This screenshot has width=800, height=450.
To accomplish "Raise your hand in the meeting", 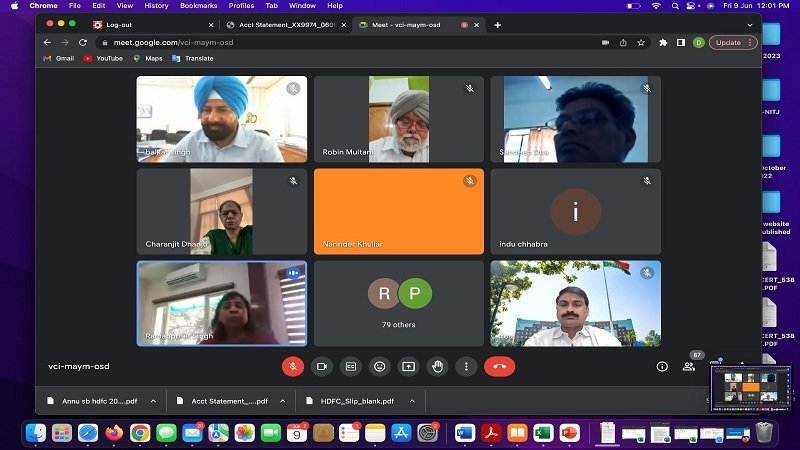I will pos(437,366).
